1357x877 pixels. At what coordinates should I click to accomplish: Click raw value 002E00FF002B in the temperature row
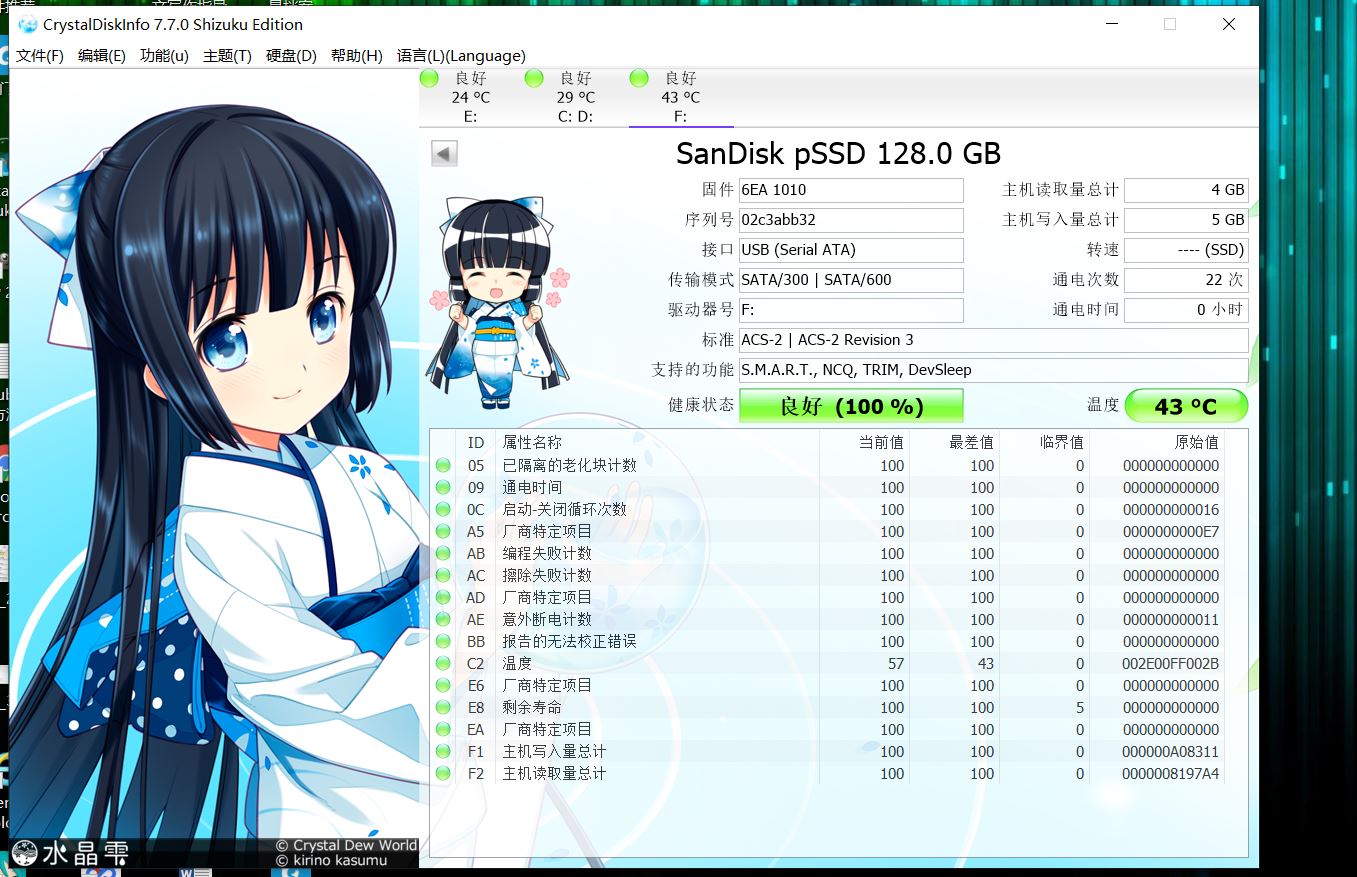coord(1171,664)
